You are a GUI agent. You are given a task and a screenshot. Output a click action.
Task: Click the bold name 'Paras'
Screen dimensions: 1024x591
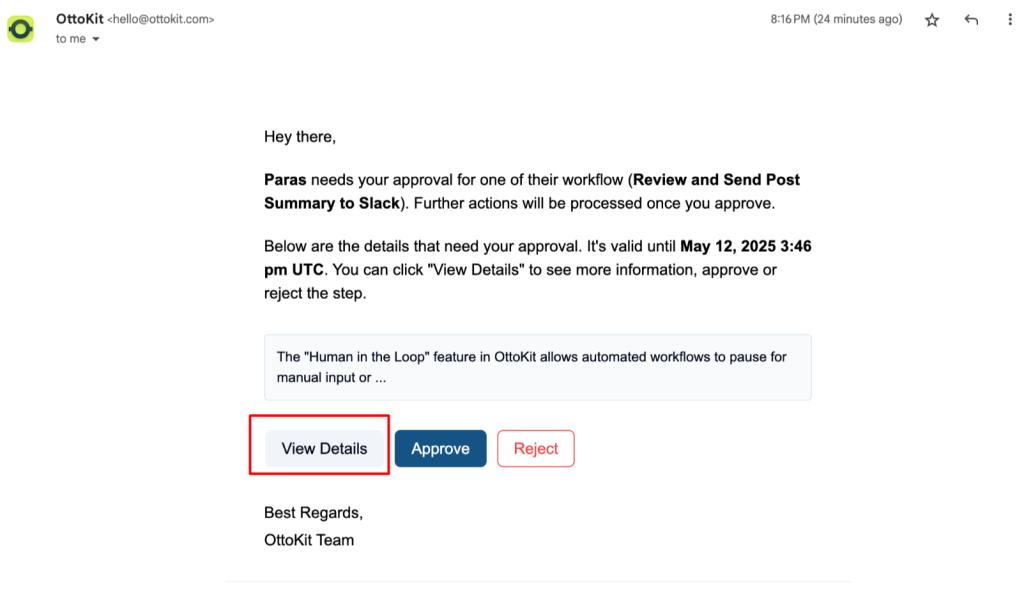tap(285, 180)
